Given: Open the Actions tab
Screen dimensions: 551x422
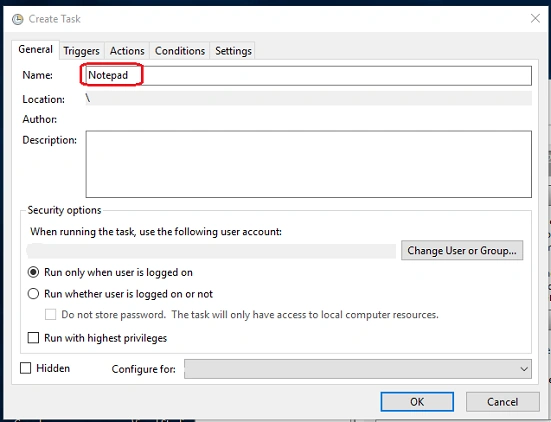Looking at the screenshot, I should point(127,51).
